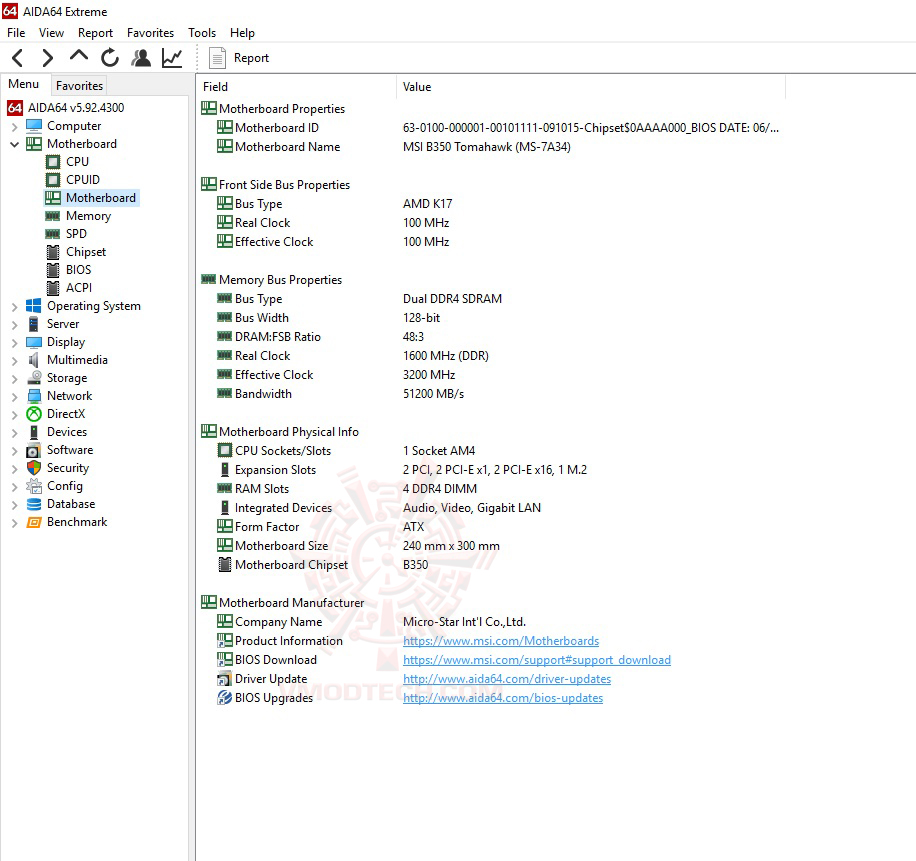The width and height of the screenshot is (916, 861).
Task: Switch to the Menu tab in sidebar
Action: pos(23,84)
